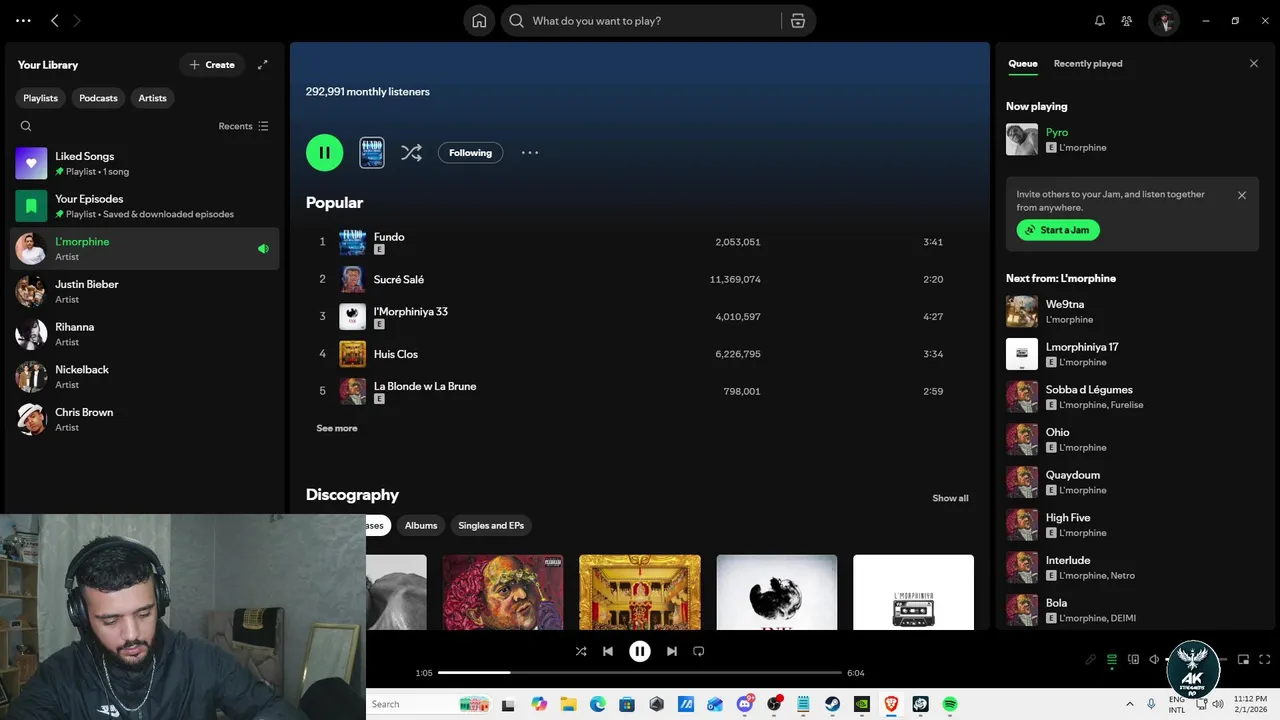Pause playback in the player bar
Screen dimensions: 1280x720
[x=640, y=651]
